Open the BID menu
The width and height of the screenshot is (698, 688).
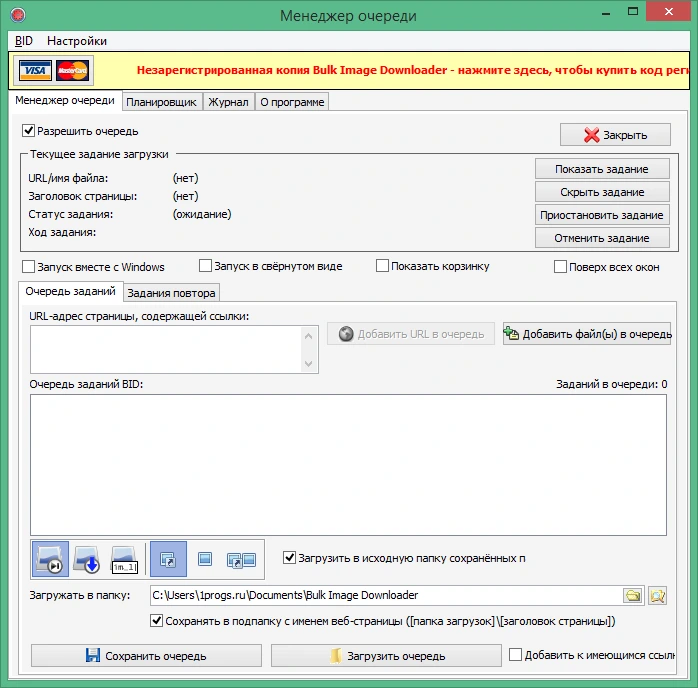[x=24, y=41]
